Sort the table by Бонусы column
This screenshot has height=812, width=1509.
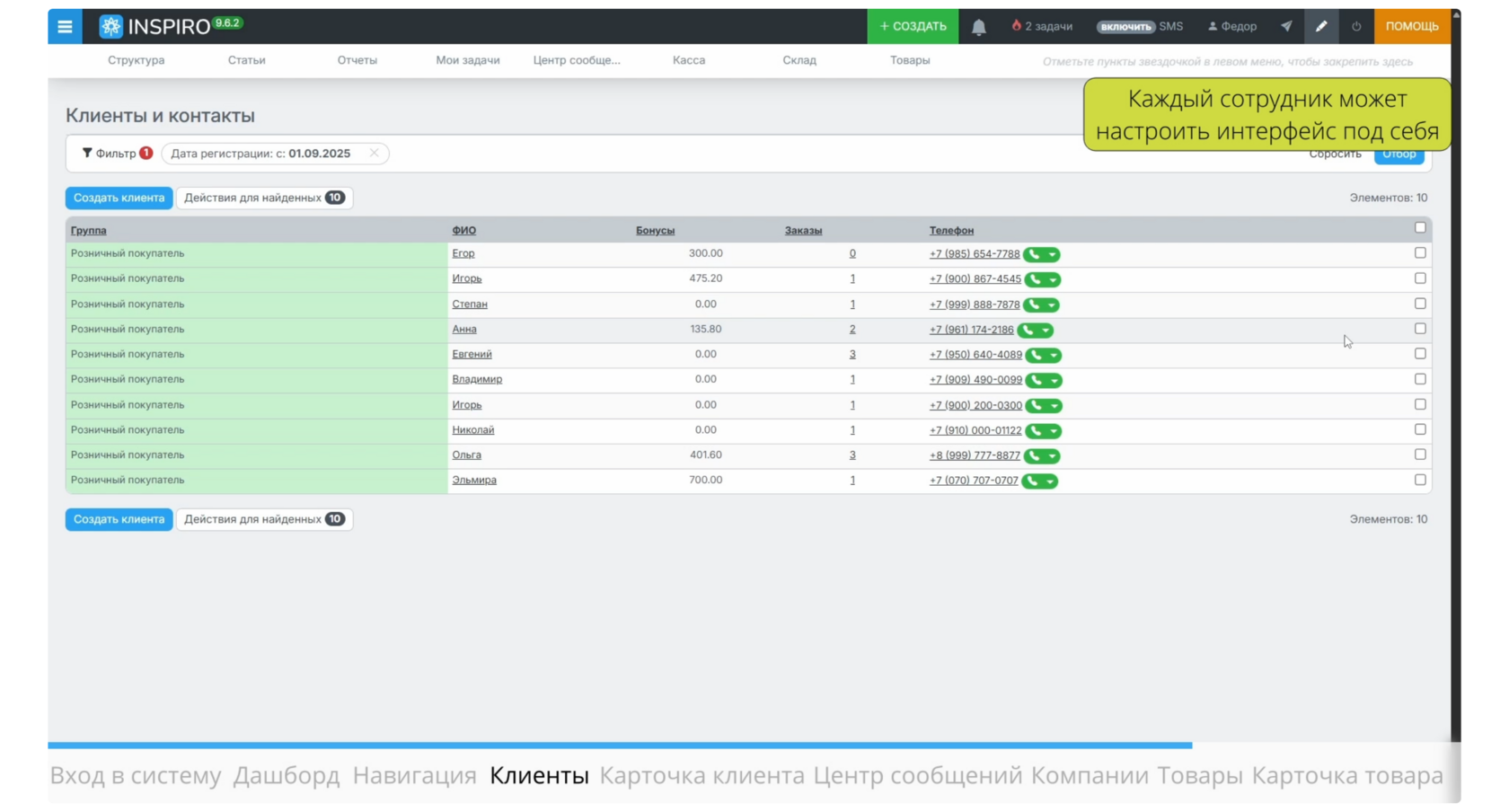click(655, 231)
